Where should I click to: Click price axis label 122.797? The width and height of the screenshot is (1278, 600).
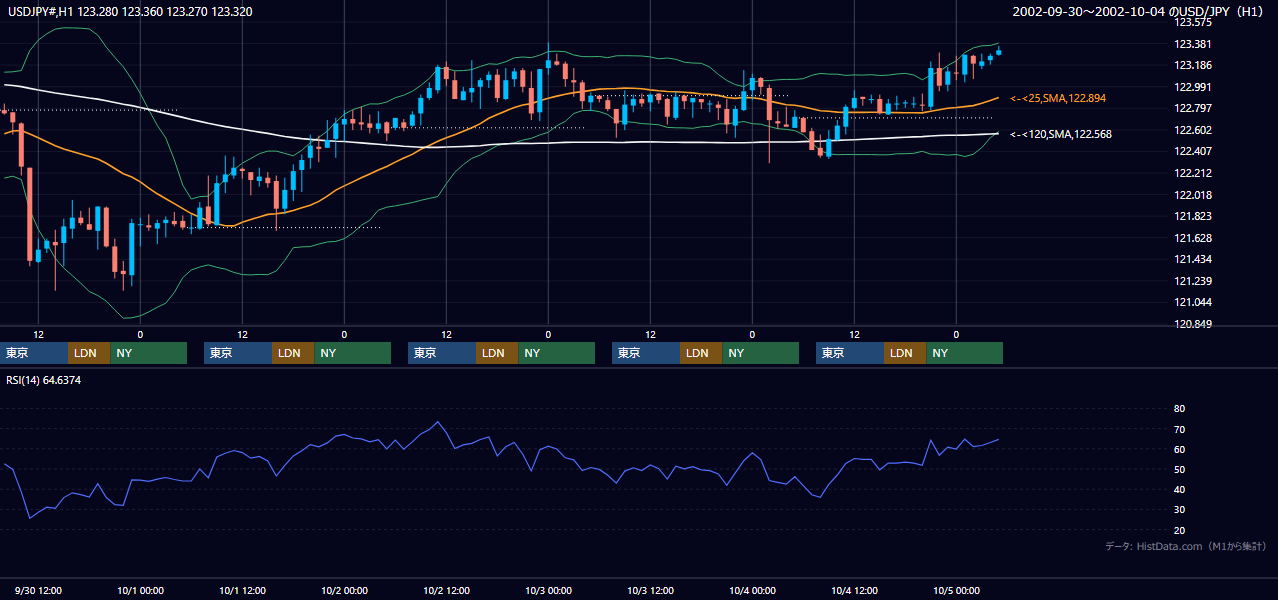(1192, 108)
